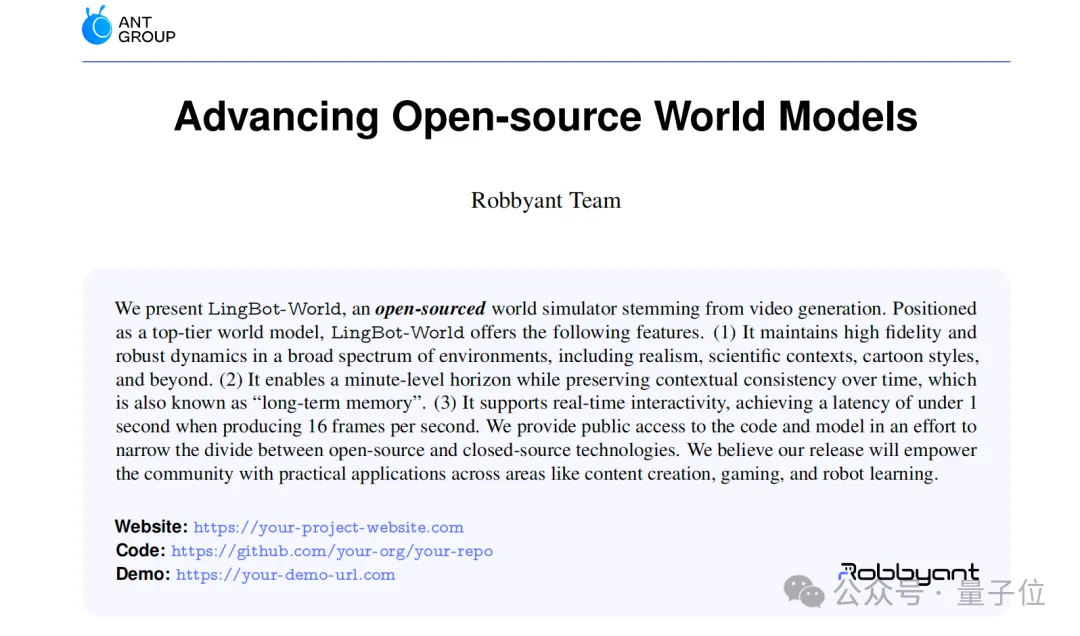Image resolution: width=1080 pixels, height=636 pixels.
Task: Click the bold italic 'open-sourced' word
Action: click(x=430, y=308)
